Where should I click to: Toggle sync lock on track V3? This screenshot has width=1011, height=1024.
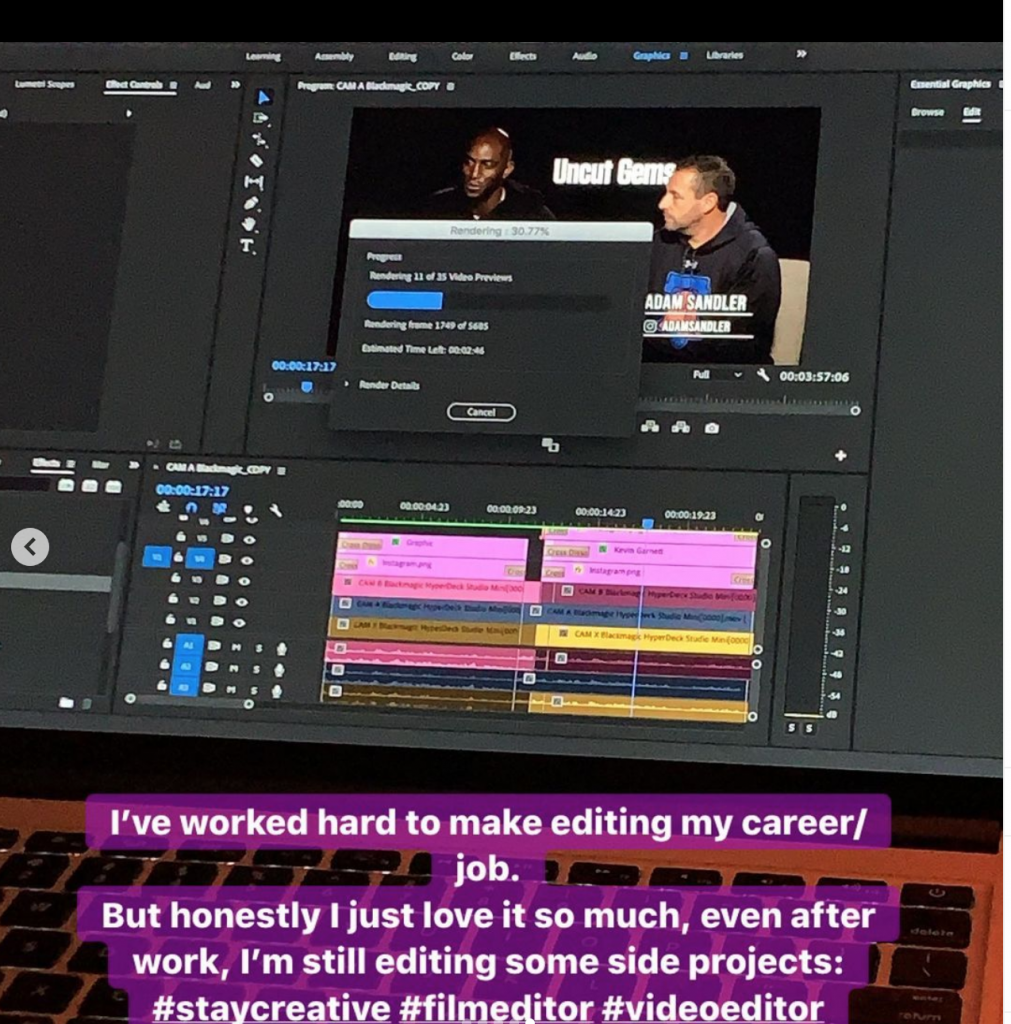point(223,580)
